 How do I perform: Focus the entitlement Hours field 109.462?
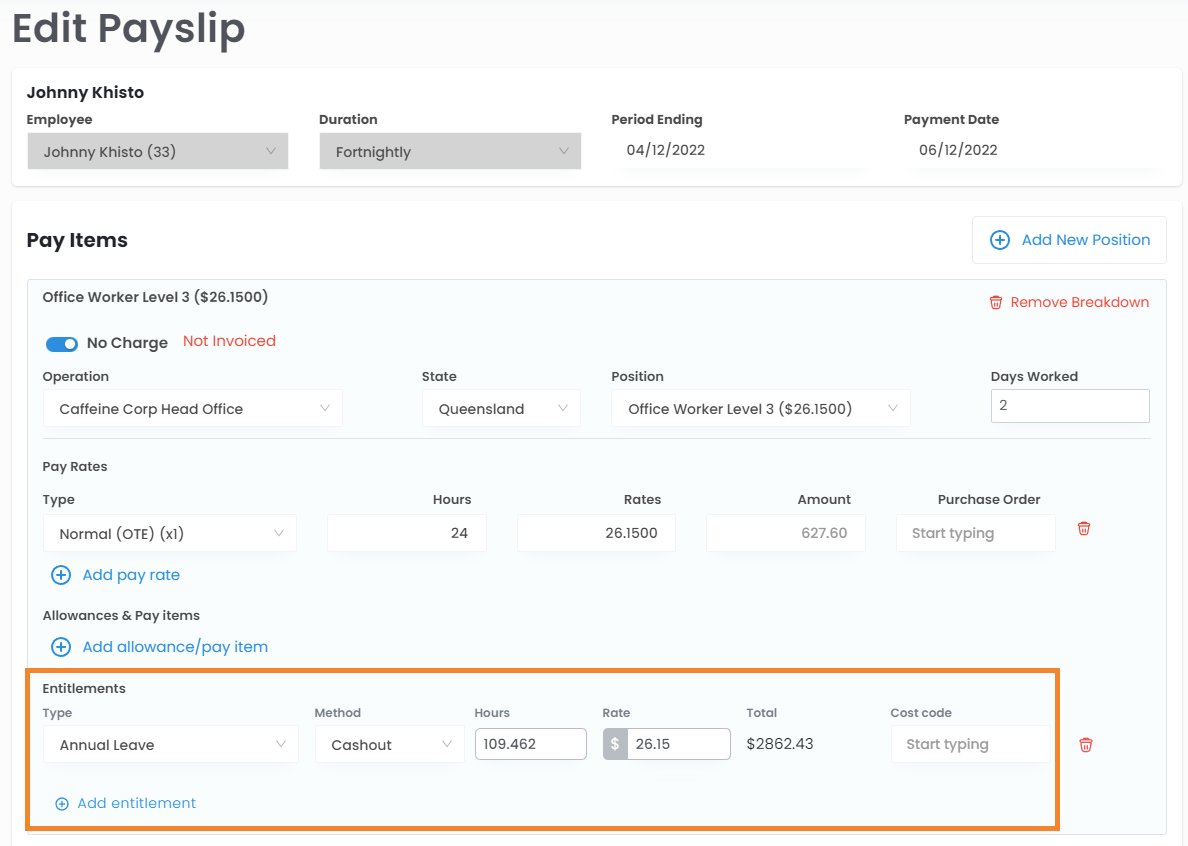[530, 745]
